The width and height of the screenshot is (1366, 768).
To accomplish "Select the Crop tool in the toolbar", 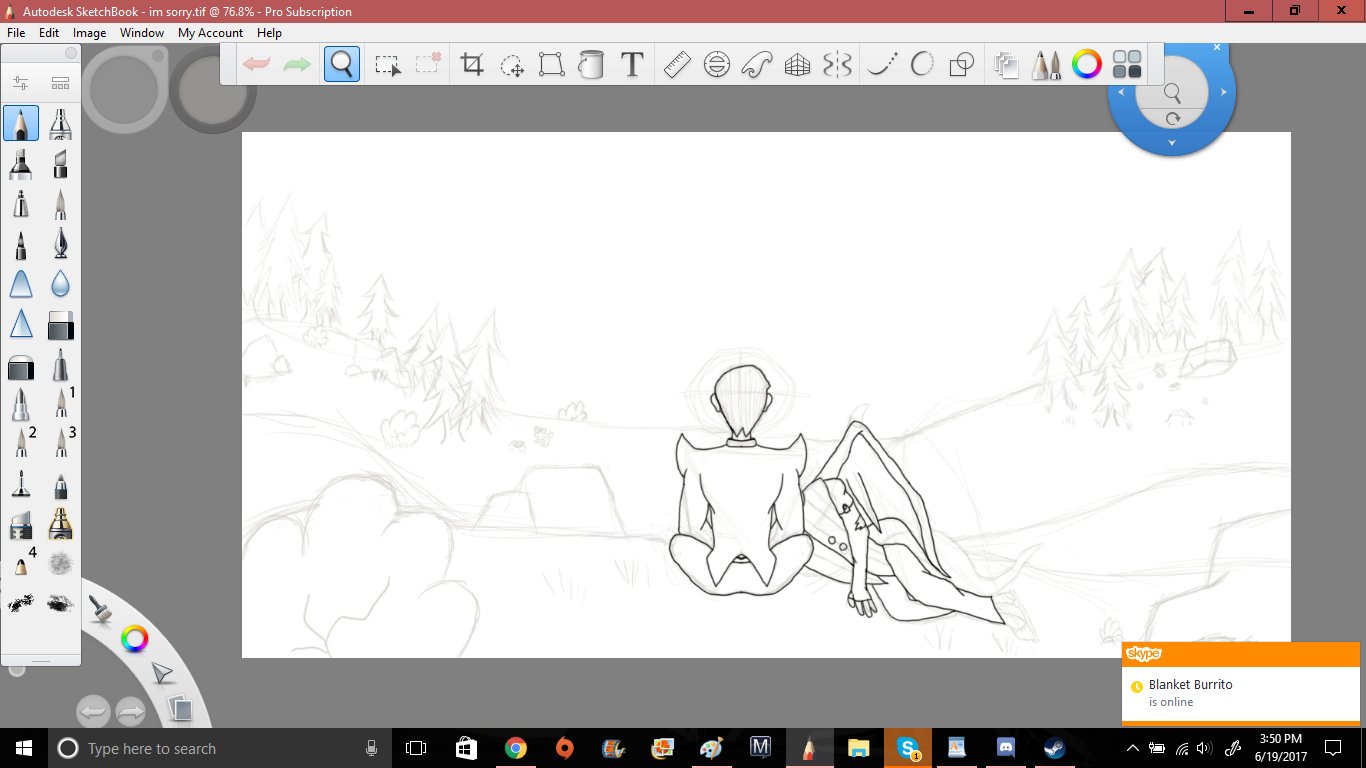I will (x=472, y=65).
